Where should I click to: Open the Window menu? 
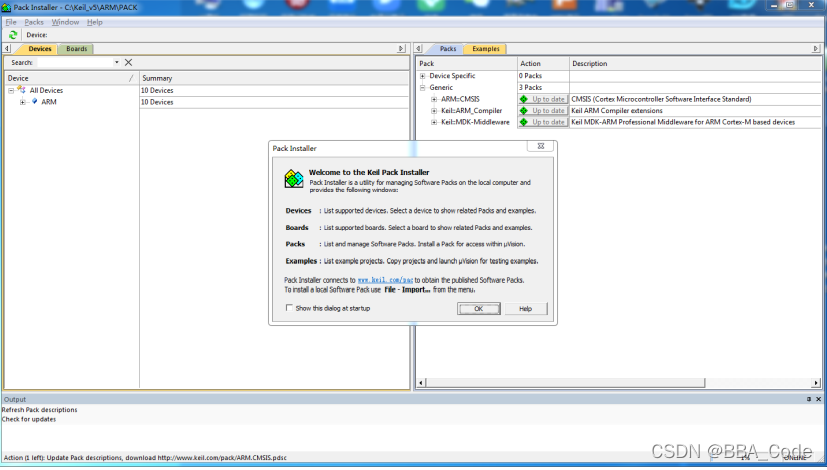pos(65,22)
